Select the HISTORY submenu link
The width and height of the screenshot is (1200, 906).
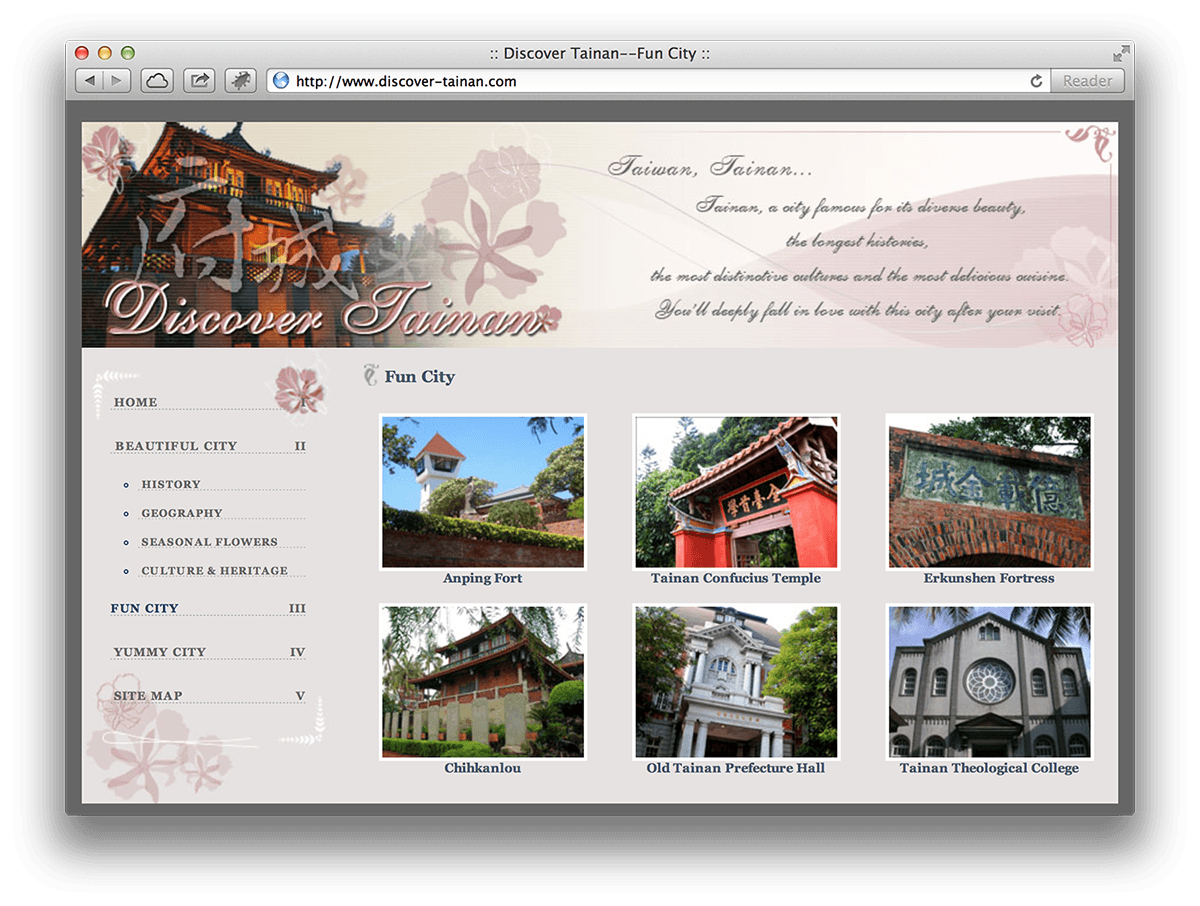pyautogui.click(x=171, y=484)
